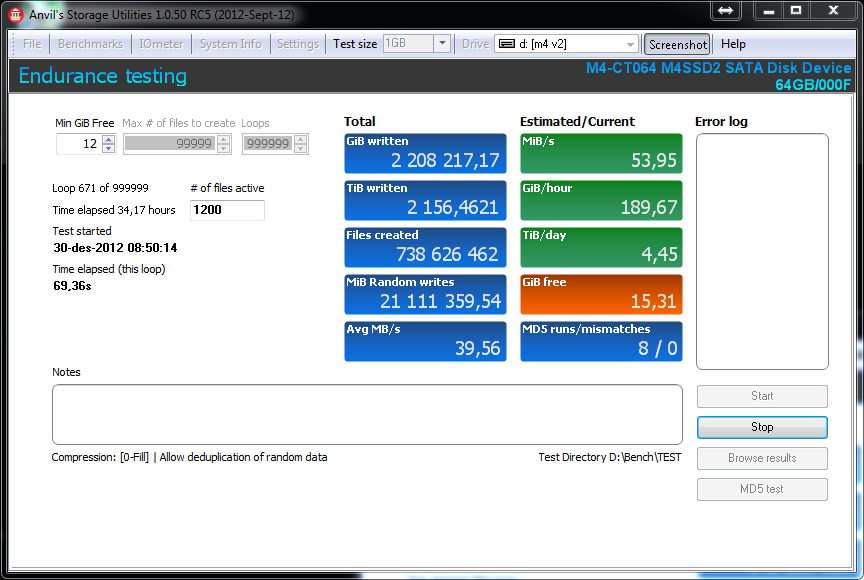Increase Min GiB Free with up arrow

(109, 139)
